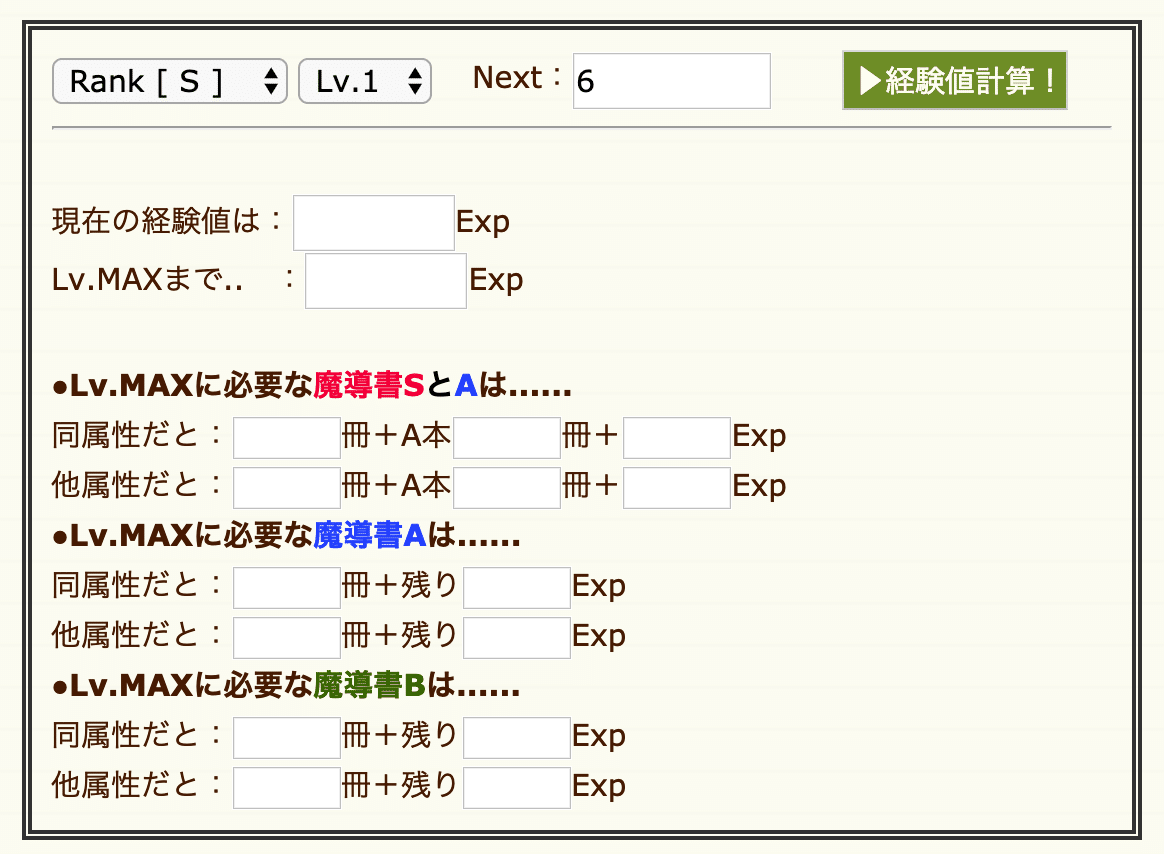Select the 残り Exp field in 魔導書A 他属性 row

coord(516,637)
